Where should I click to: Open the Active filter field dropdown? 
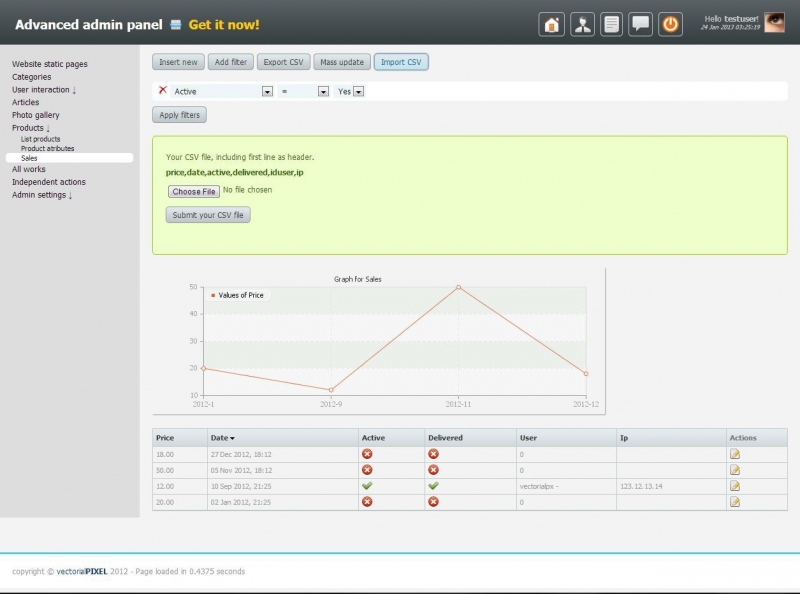267,91
